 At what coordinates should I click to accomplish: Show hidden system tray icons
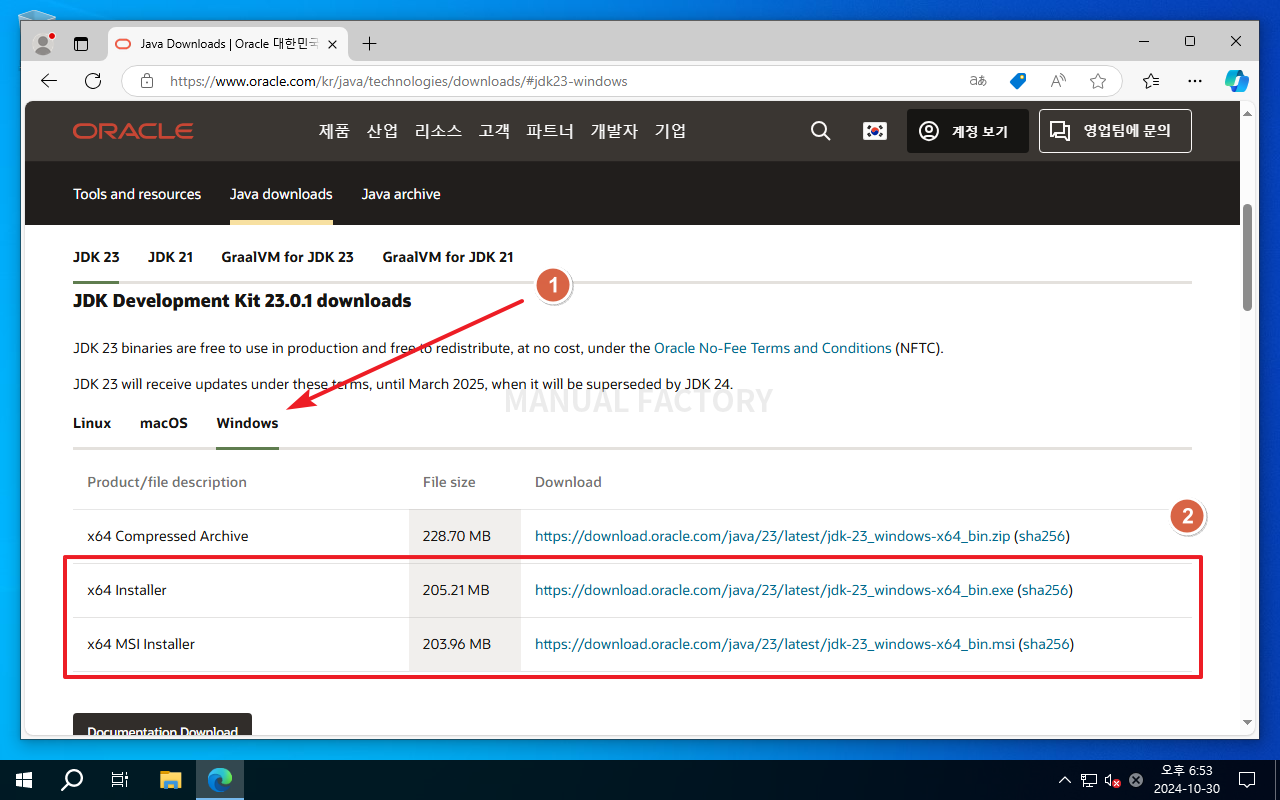point(1064,779)
